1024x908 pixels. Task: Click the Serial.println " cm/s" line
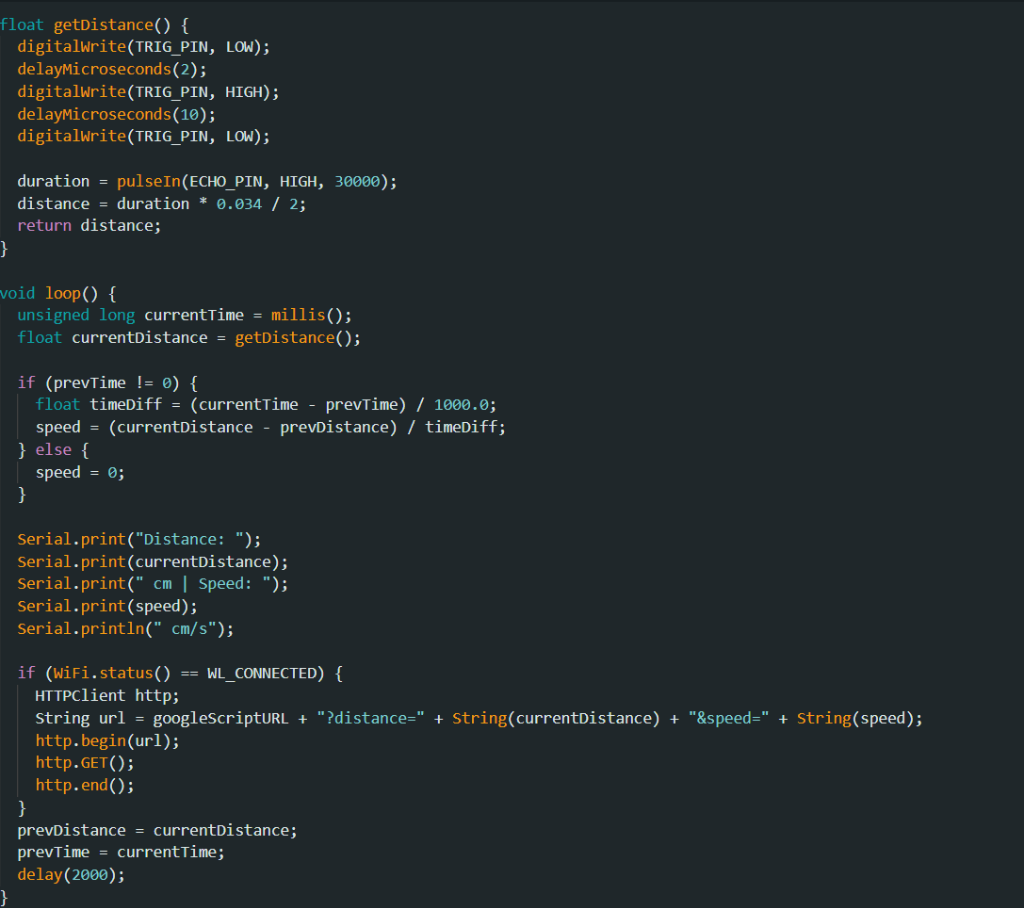(x=125, y=629)
